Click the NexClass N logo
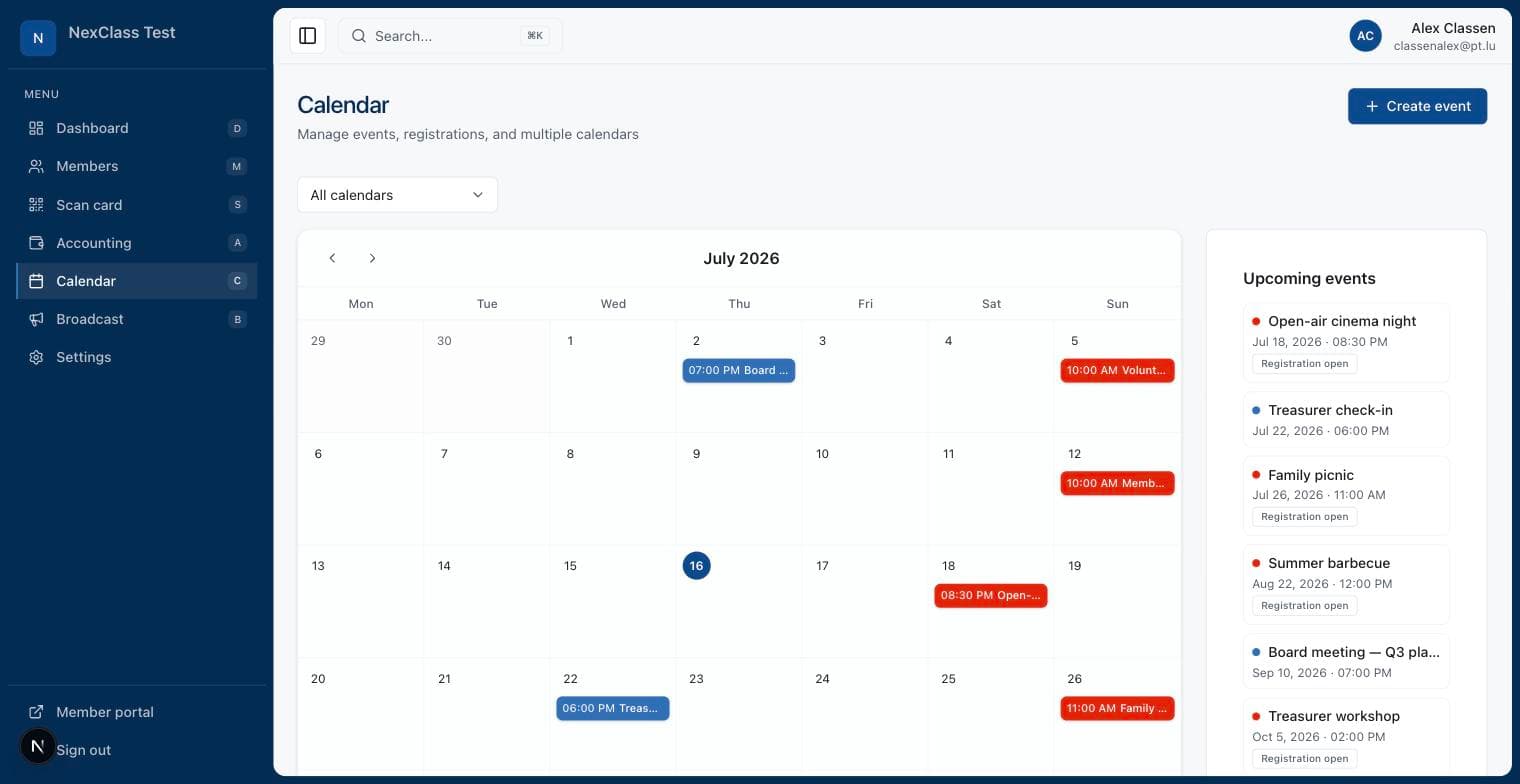The height and width of the screenshot is (784, 1520). (x=38, y=38)
